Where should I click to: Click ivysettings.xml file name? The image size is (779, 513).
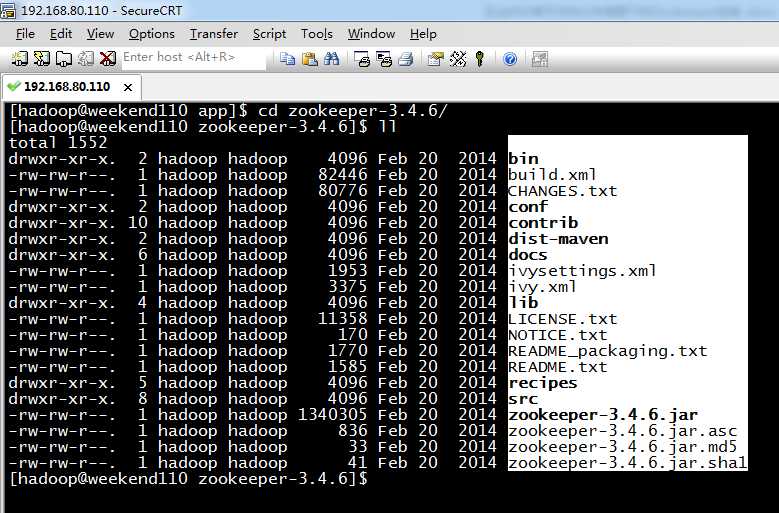(x=582, y=271)
